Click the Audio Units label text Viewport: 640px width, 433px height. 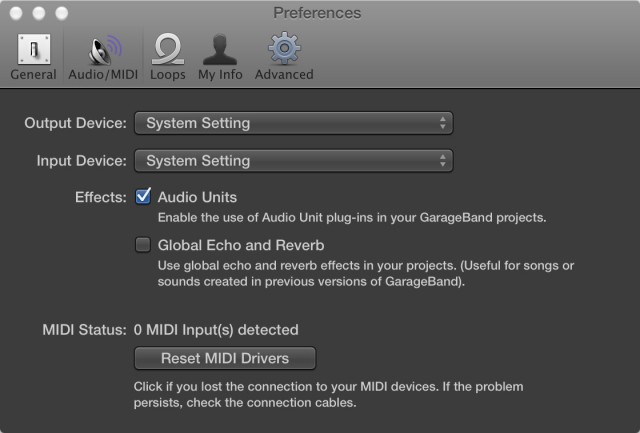point(197,197)
